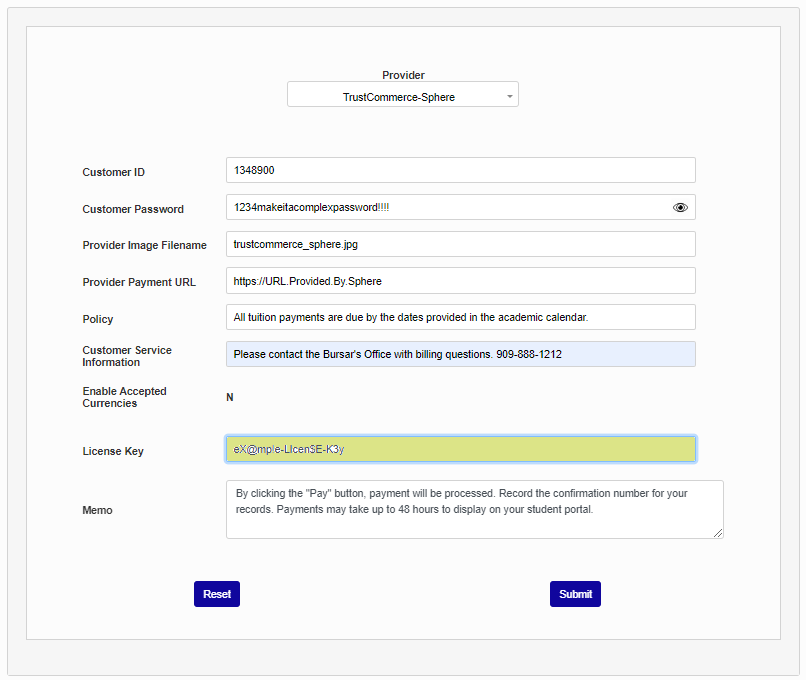806x680 pixels.
Task: Edit the Policy text field
Action: 460,318
